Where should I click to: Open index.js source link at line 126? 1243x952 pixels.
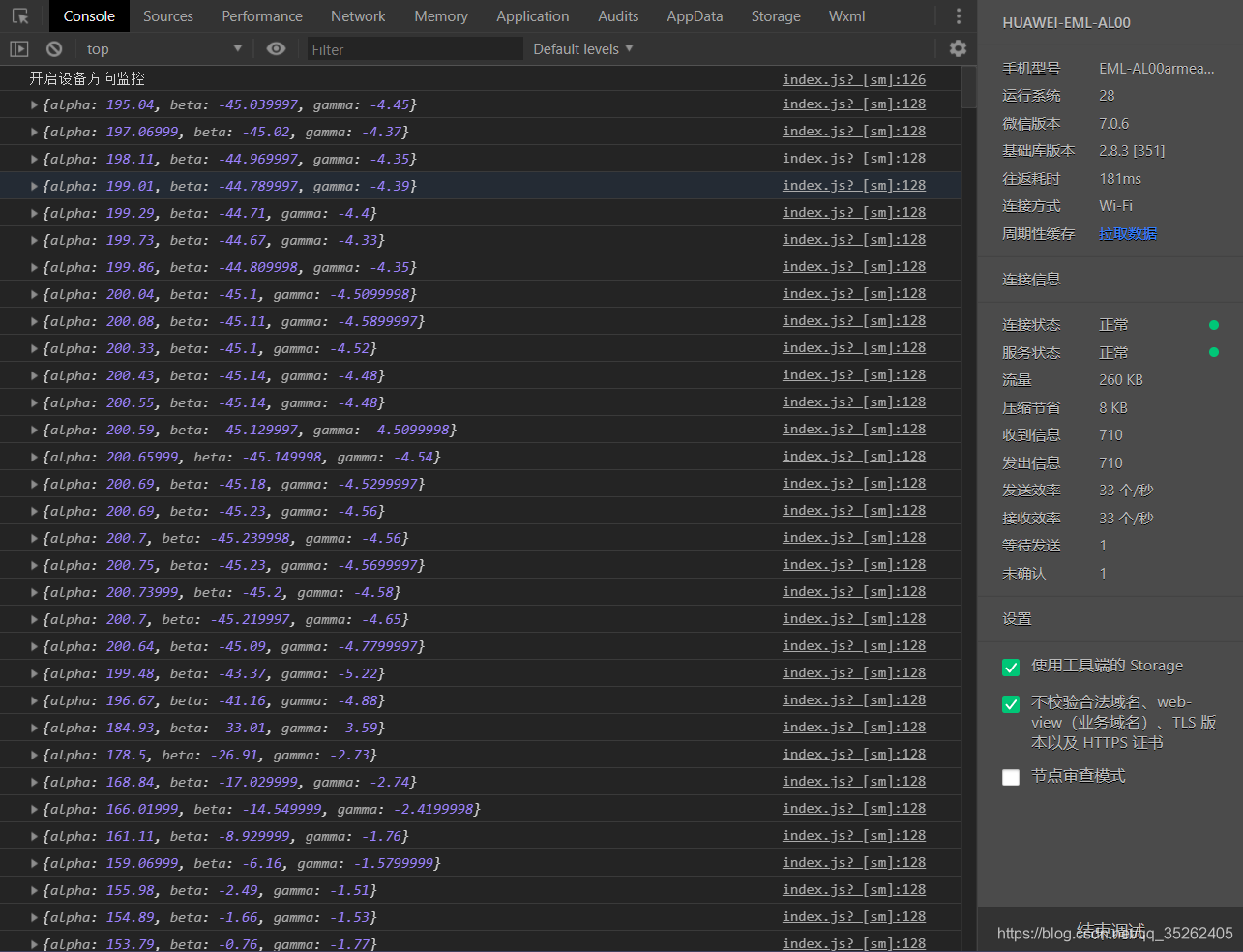tap(854, 79)
